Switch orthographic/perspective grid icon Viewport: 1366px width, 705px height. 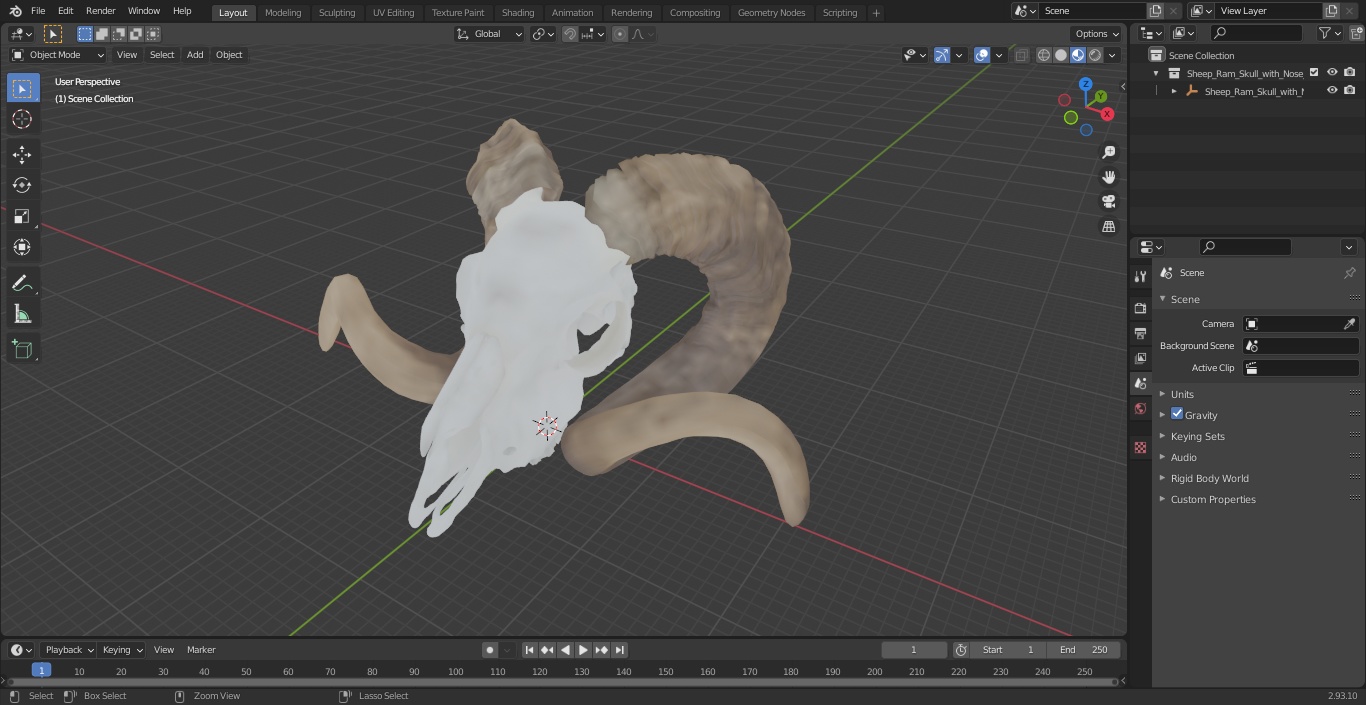click(x=1108, y=227)
